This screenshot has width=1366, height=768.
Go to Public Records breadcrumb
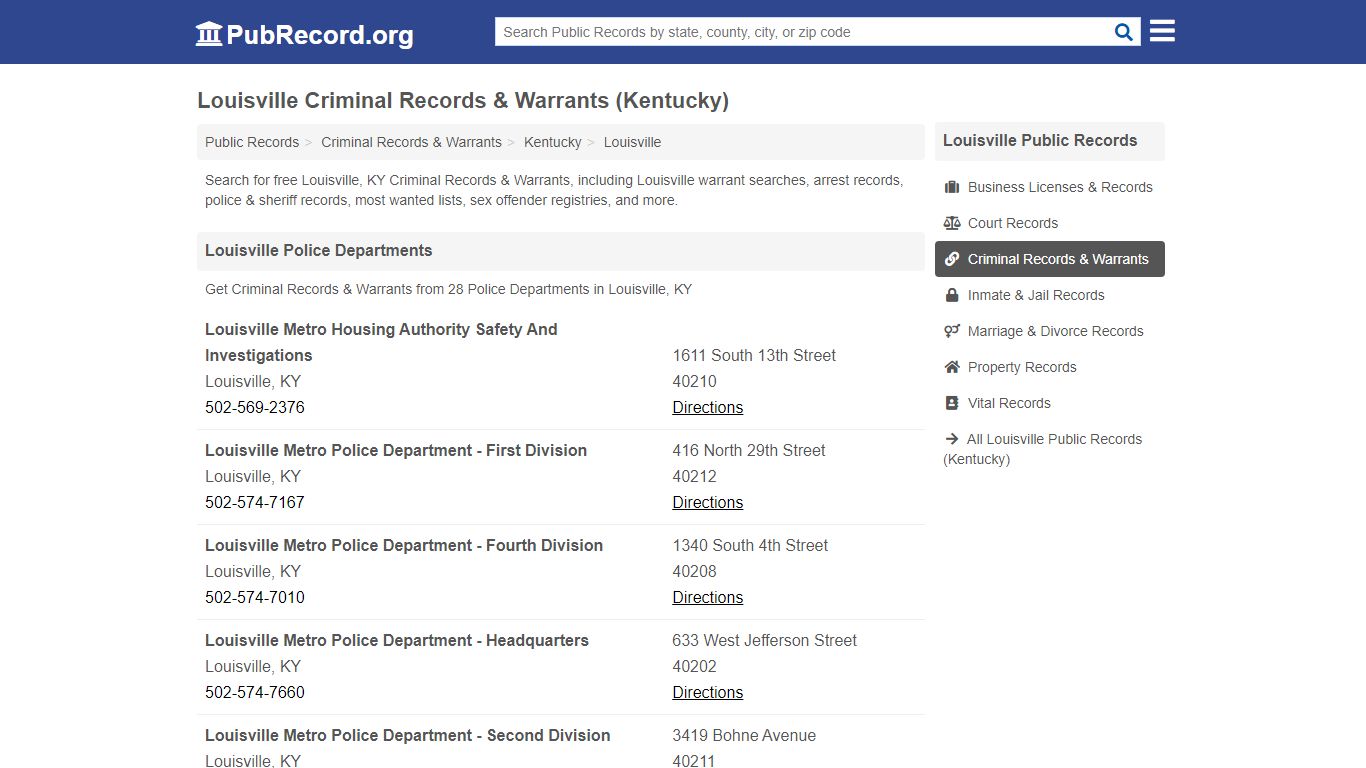point(252,142)
